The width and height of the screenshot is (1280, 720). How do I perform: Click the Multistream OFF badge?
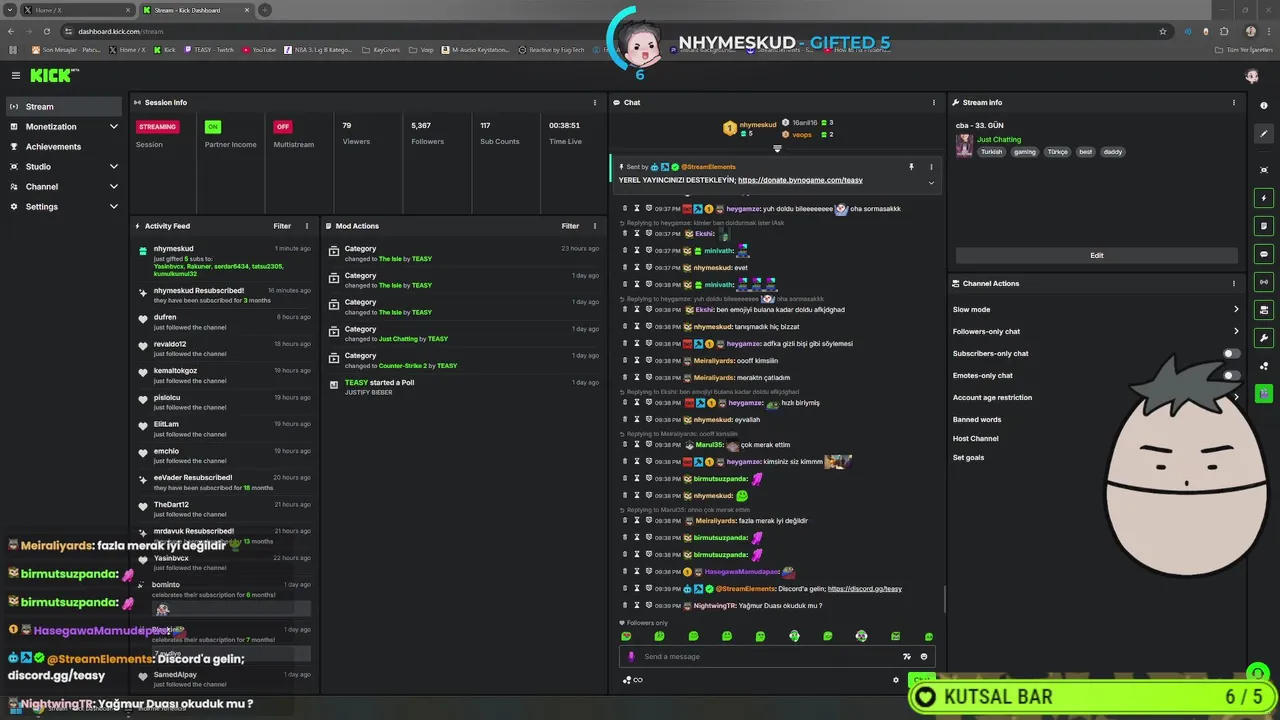[x=283, y=127]
